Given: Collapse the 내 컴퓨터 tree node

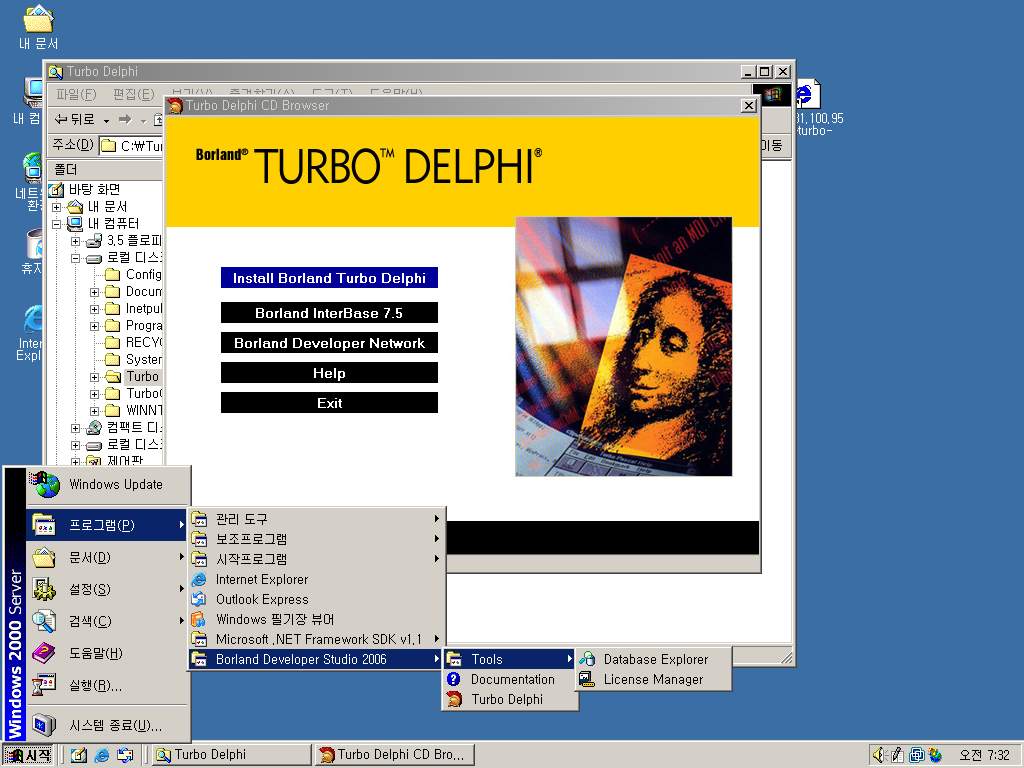Looking at the screenshot, I should [x=57, y=224].
